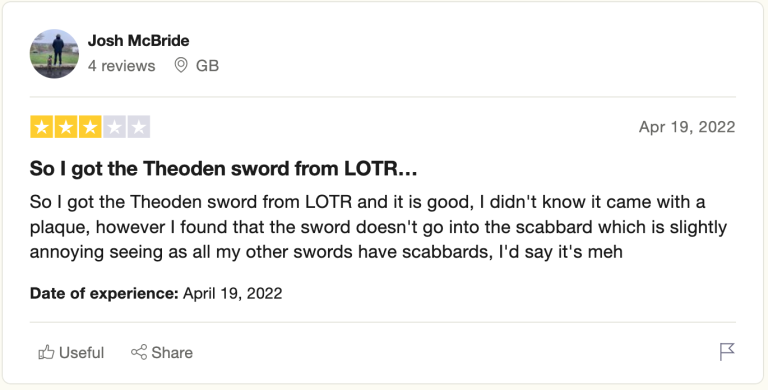Open the Theoden sword review title
Viewport: 768px width, 390px height.
click(x=223, y=169)
